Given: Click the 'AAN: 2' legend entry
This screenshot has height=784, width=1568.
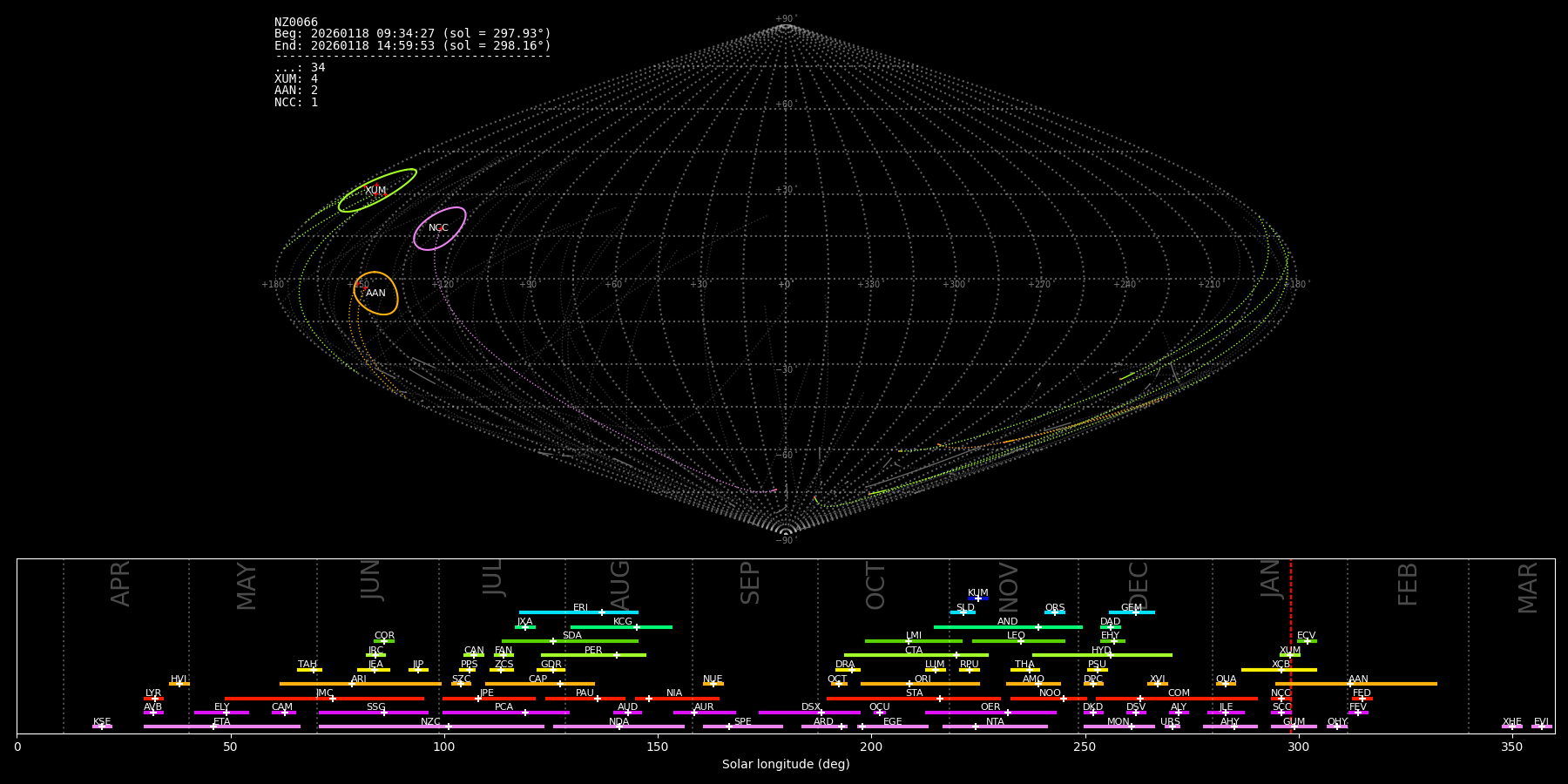Looking at the screenshot, I should click(x=296, y=91).
